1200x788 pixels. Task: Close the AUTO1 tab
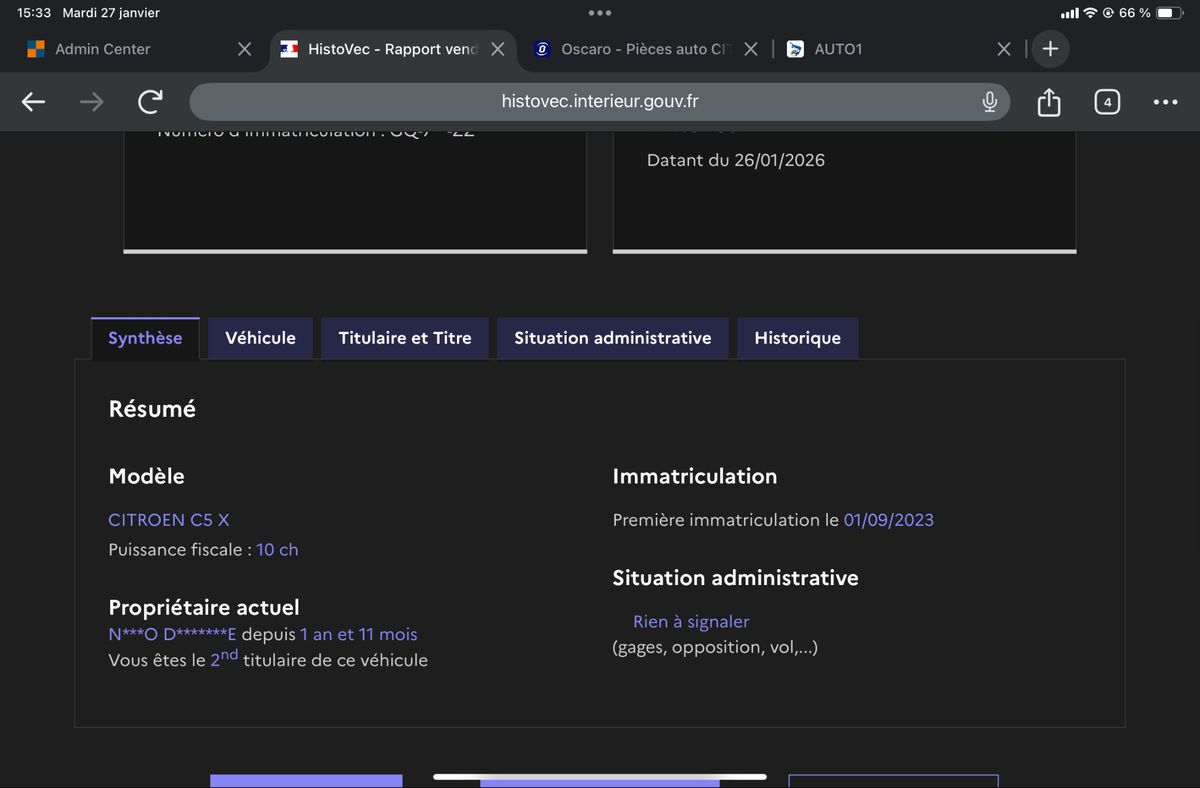(1004, 49)
